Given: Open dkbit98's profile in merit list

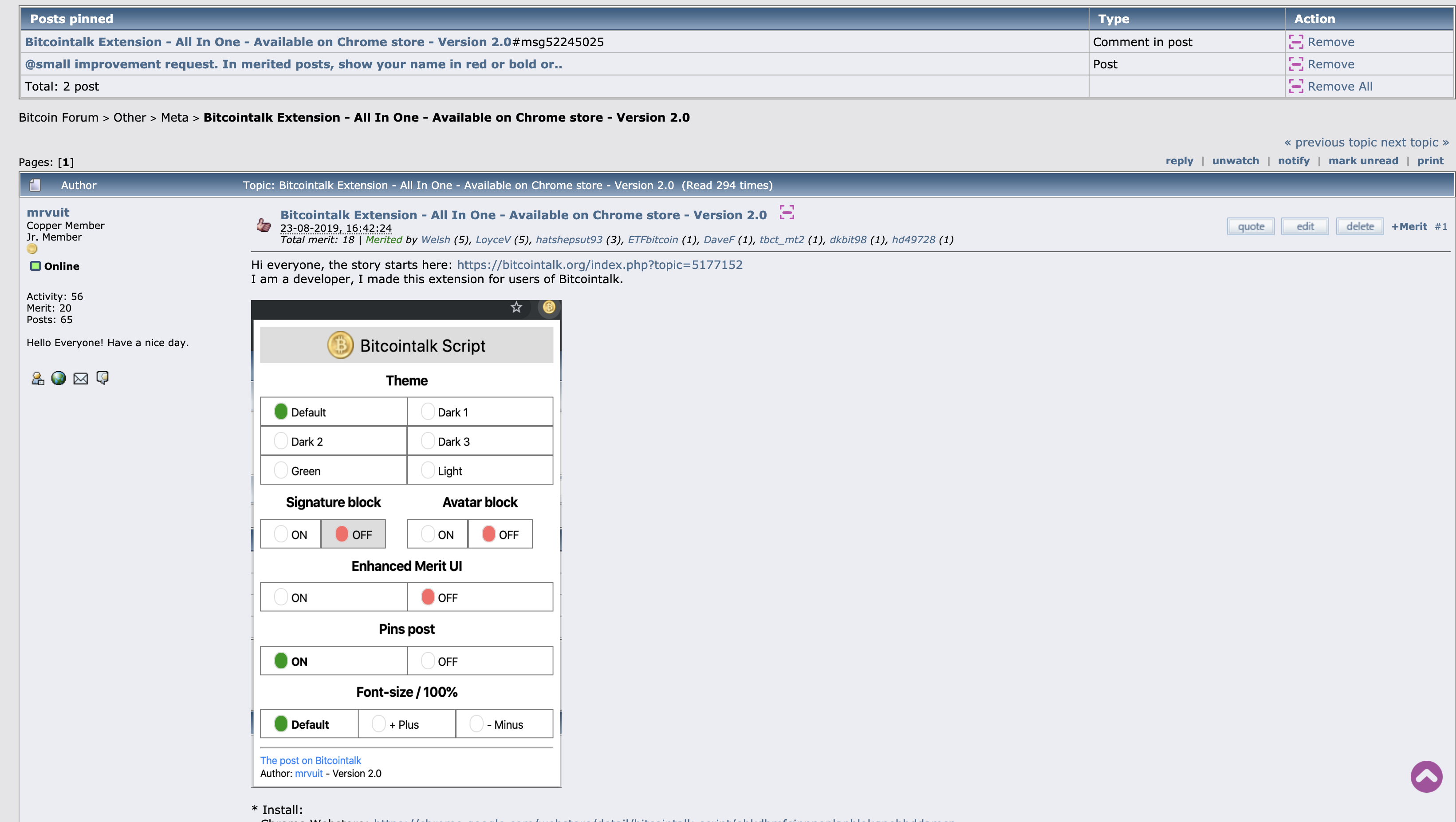Looking at the screenshot, I should point(848,240).
